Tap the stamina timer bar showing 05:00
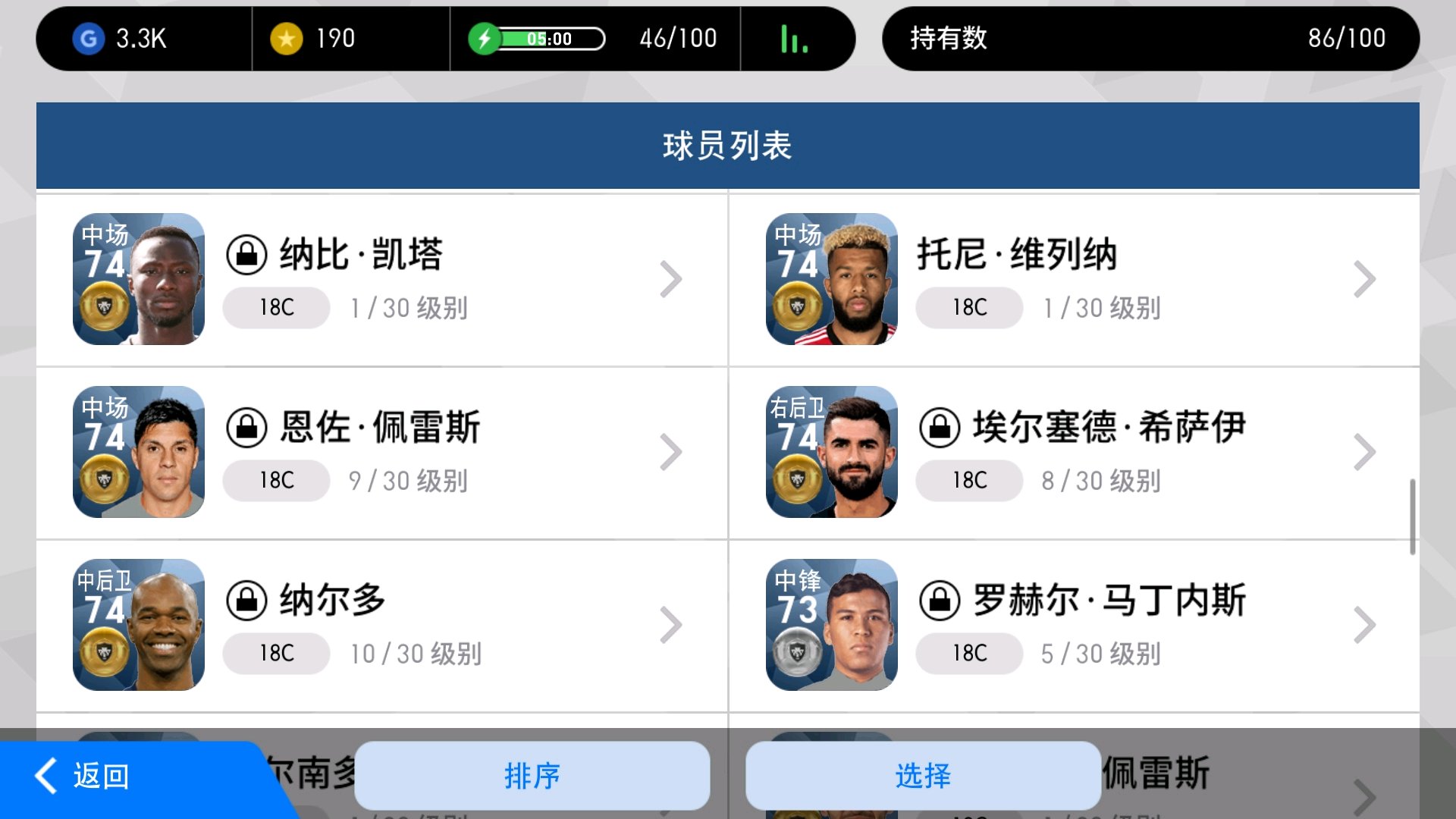Image resolution: width=1456 pixels, height=819 pixels. tap(551, 39)
